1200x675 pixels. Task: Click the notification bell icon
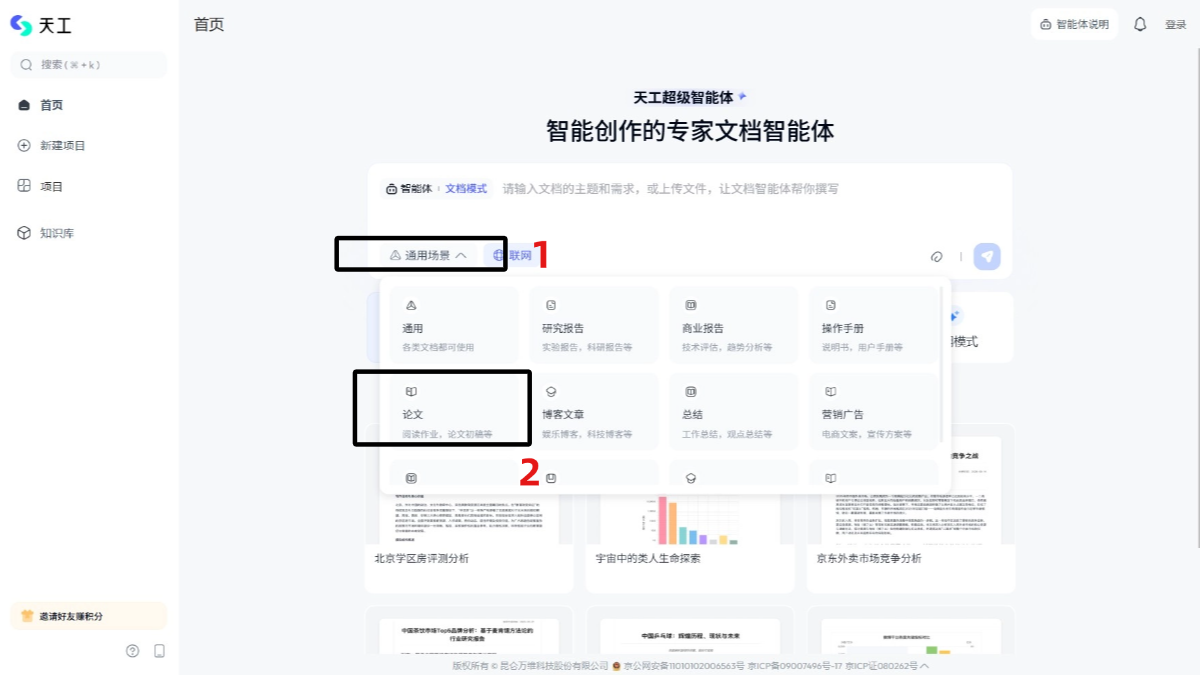[1140, 24]
